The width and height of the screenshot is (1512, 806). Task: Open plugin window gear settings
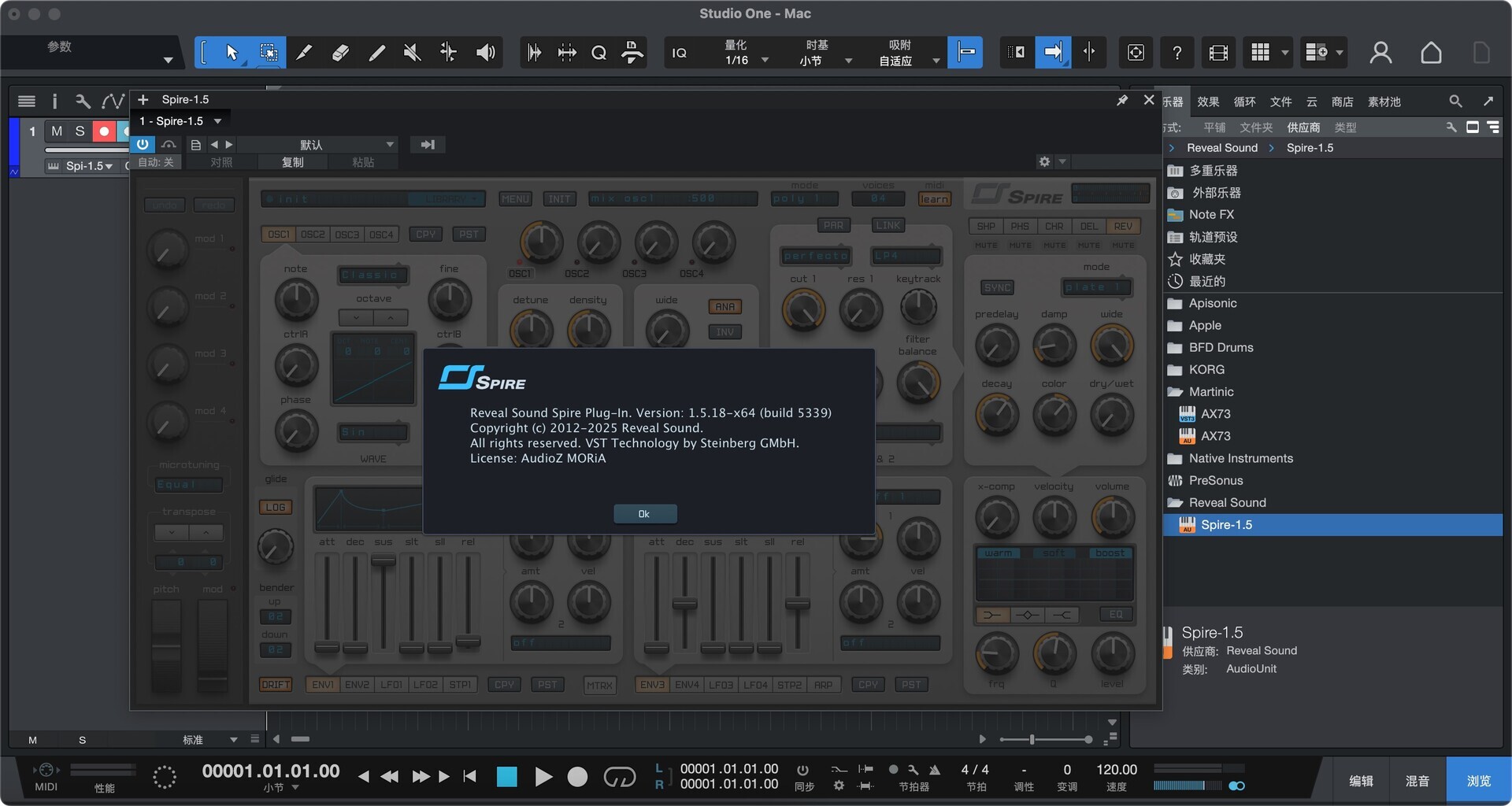tap(1044, 161)
